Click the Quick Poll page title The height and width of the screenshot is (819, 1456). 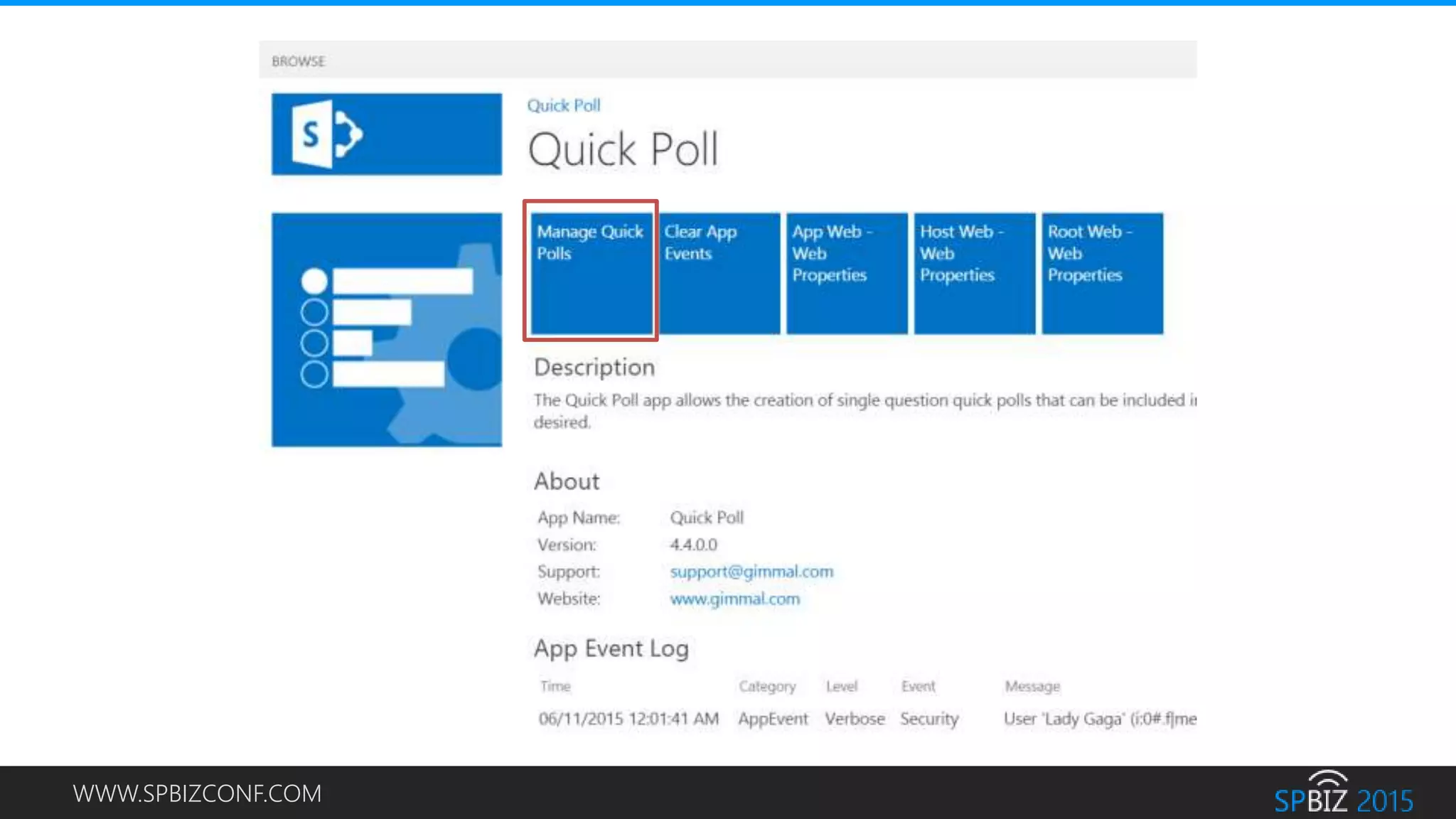(x=623, y=150)
